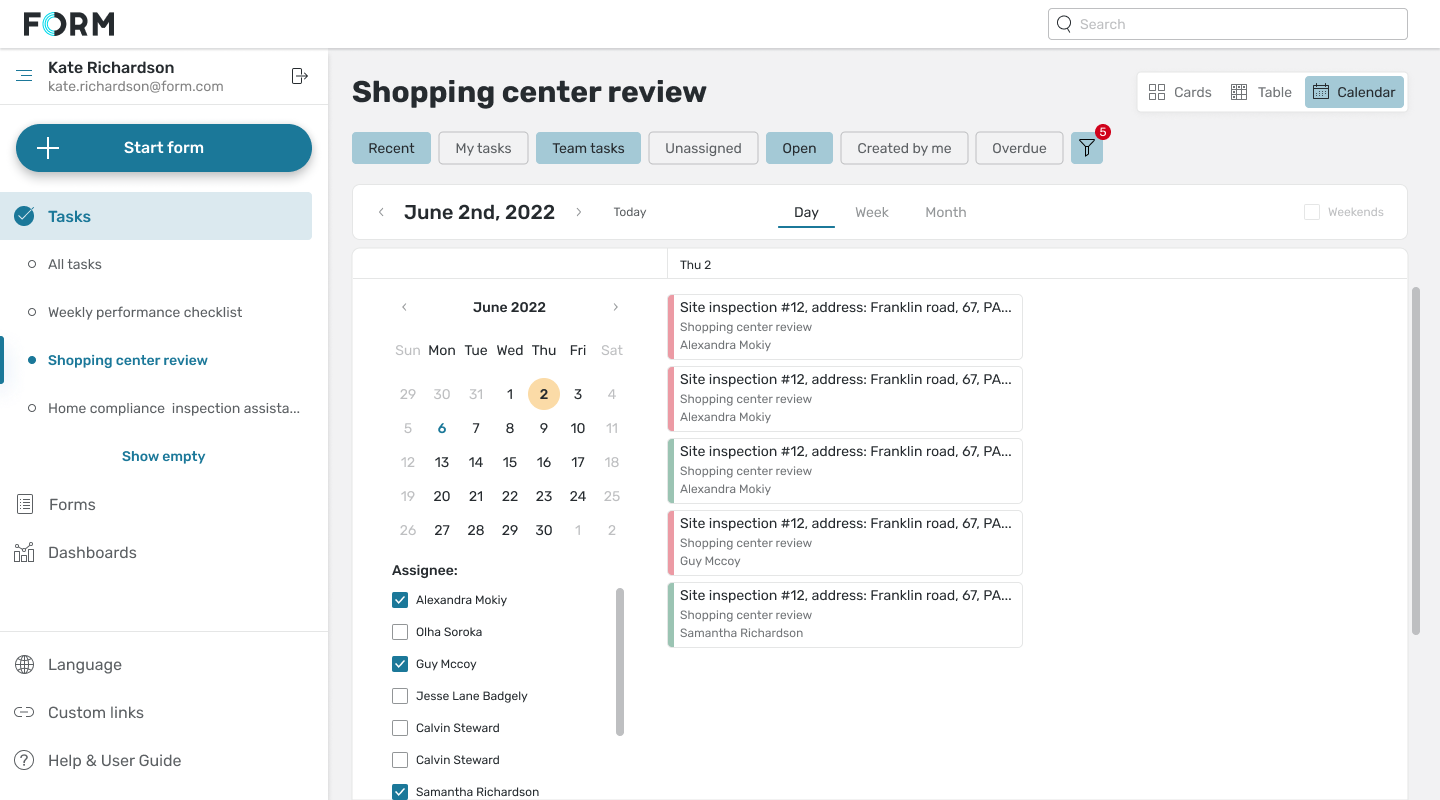Go to next day after June 2nd
This screenshot has width=1440, height=800.
578,212
